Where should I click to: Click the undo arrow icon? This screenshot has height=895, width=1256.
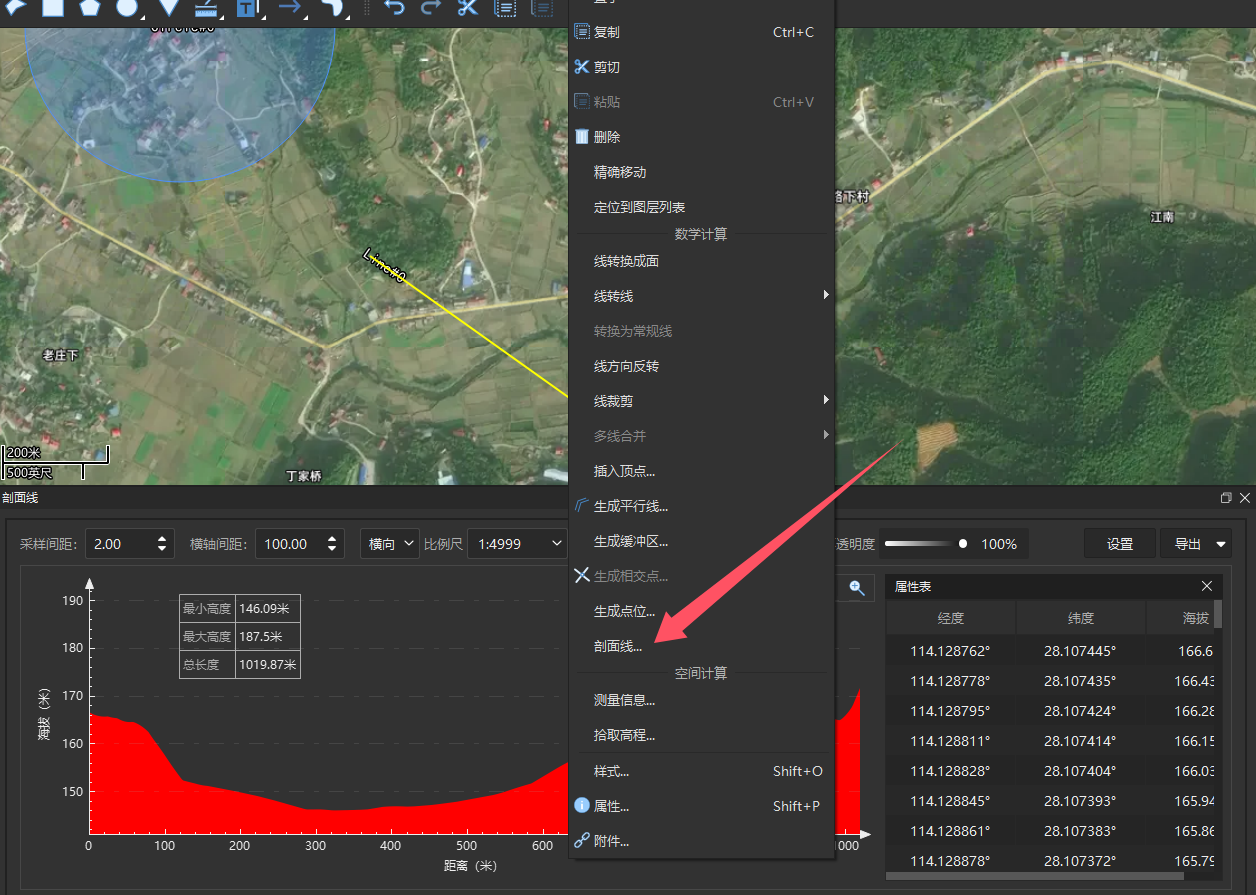[395, 8]
